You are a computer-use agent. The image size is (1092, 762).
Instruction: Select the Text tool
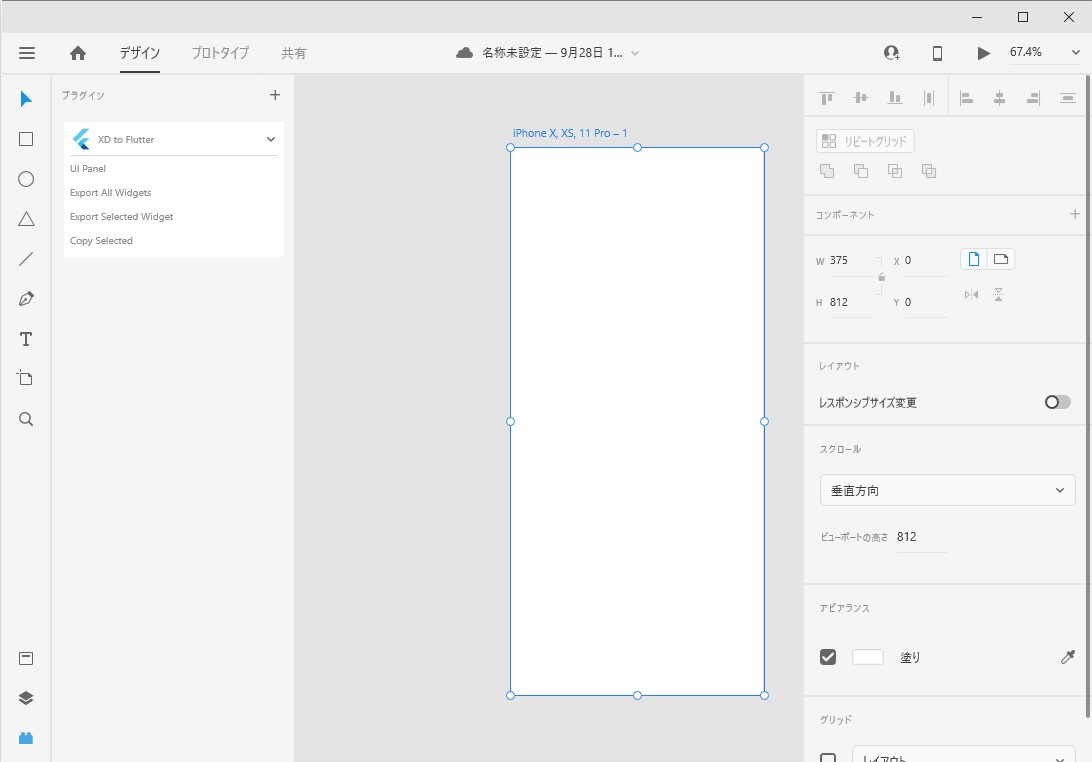pos(26,339)
